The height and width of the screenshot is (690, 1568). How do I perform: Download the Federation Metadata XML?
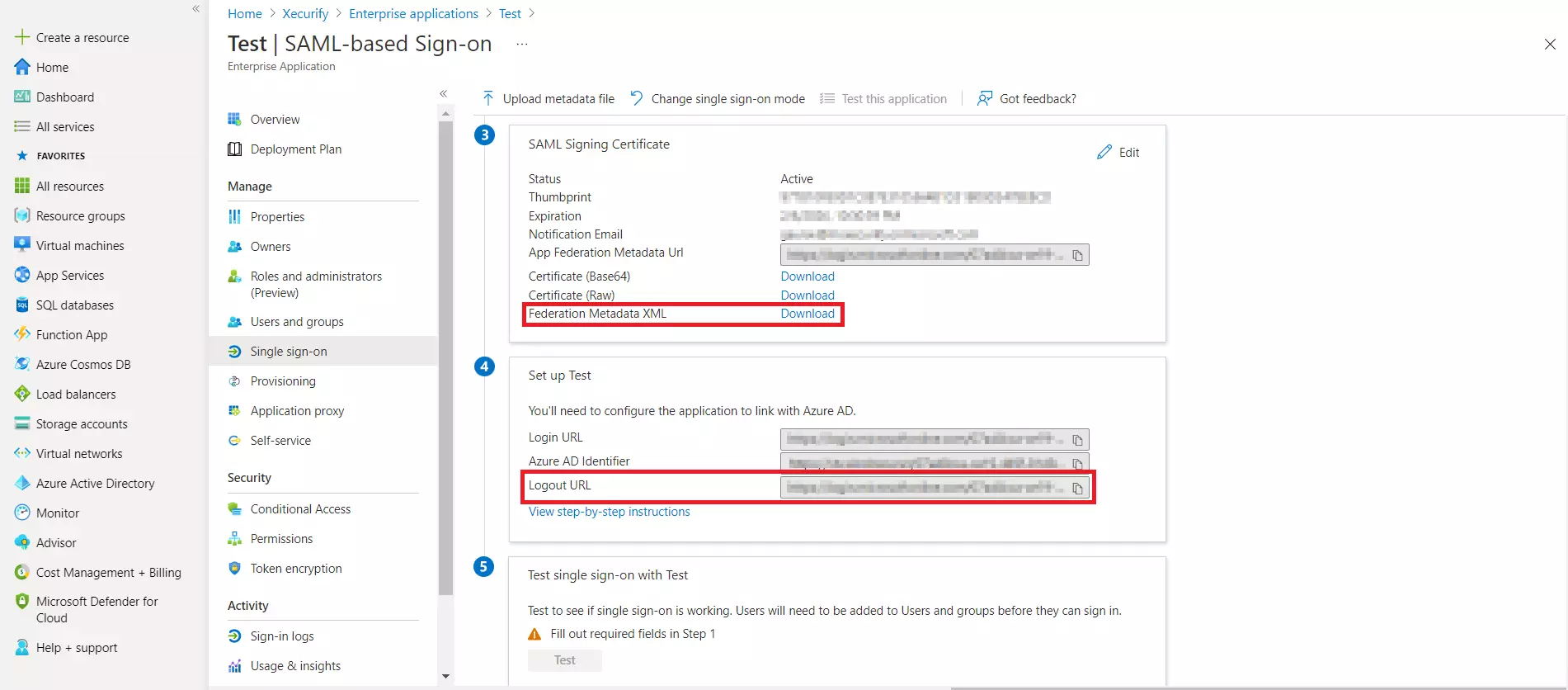808,314
